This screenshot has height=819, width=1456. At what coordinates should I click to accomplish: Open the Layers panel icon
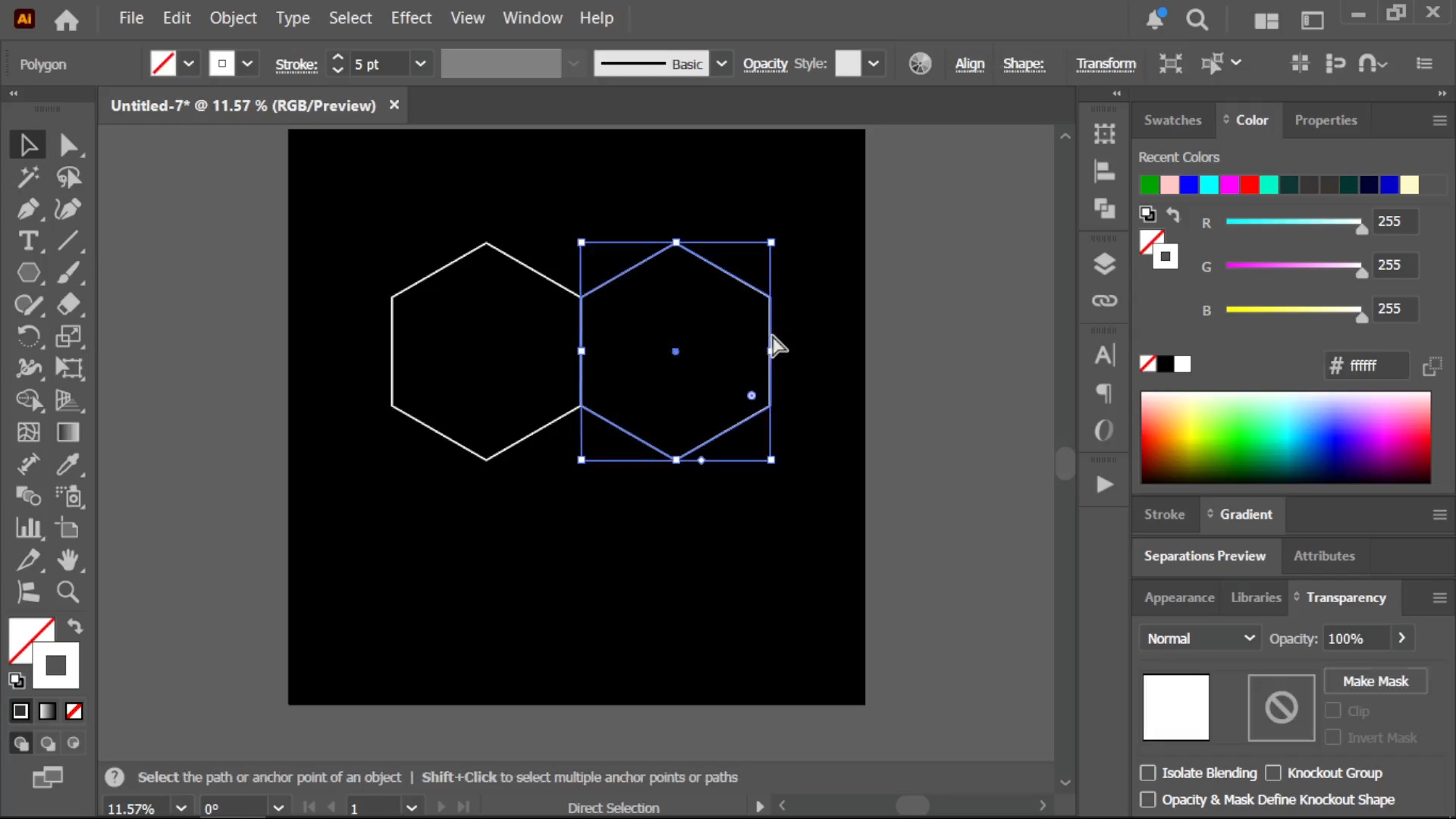click(1104, 264)
